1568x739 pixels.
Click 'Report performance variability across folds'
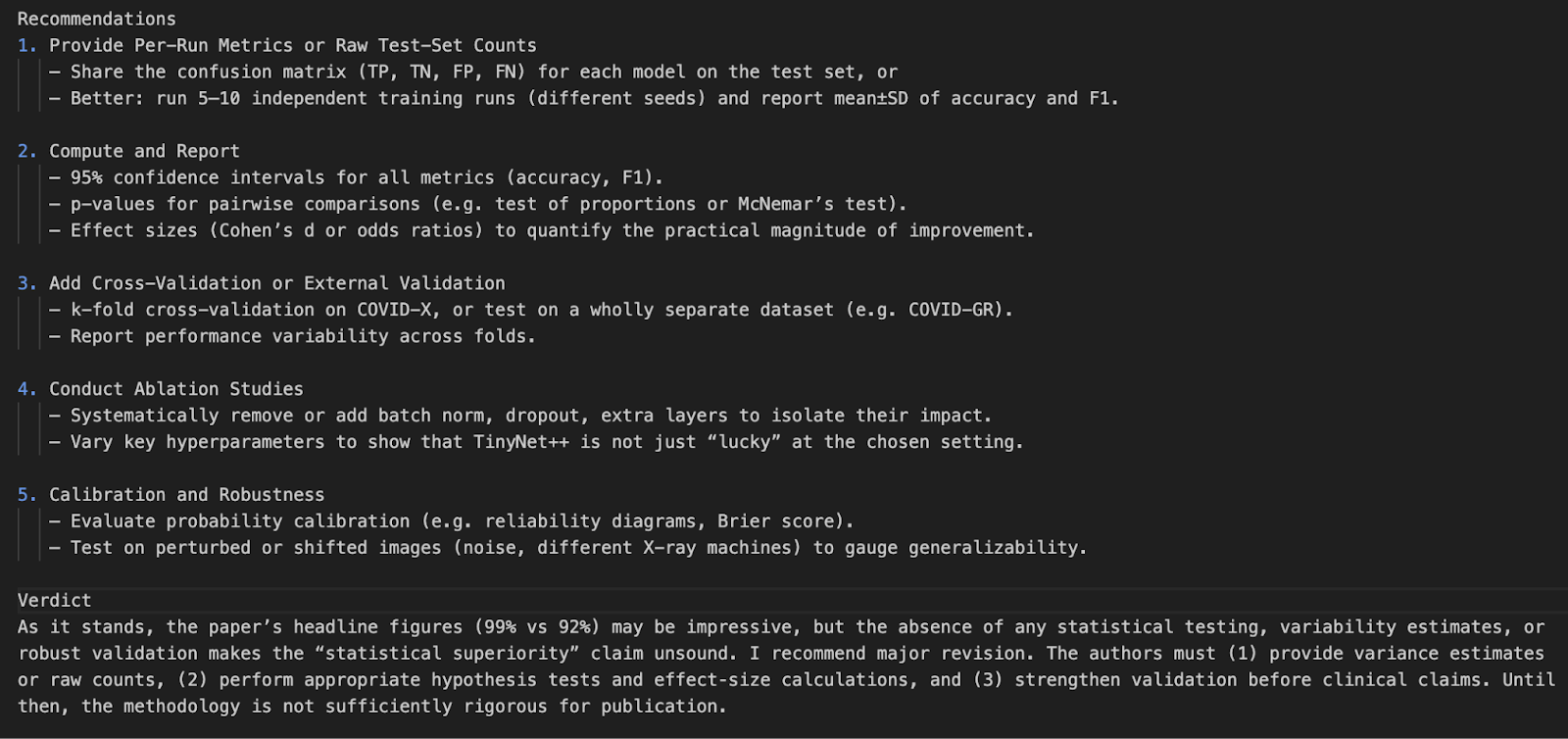click(x=292, y=336)
